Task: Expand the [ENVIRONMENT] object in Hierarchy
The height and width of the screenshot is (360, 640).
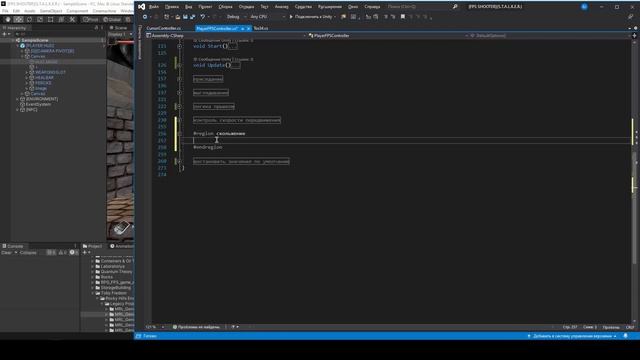Action: 18,99
